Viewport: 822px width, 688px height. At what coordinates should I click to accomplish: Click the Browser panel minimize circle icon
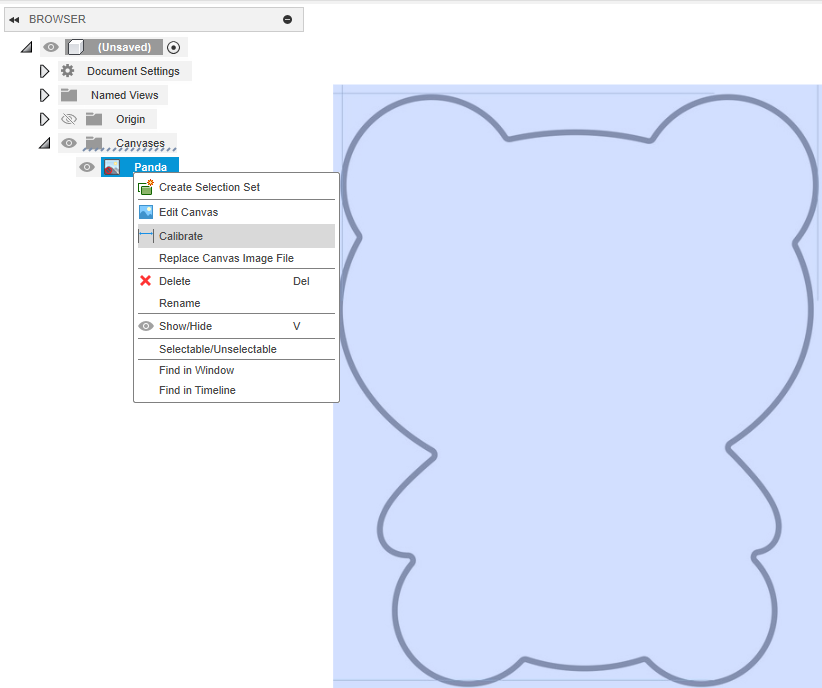287,19
